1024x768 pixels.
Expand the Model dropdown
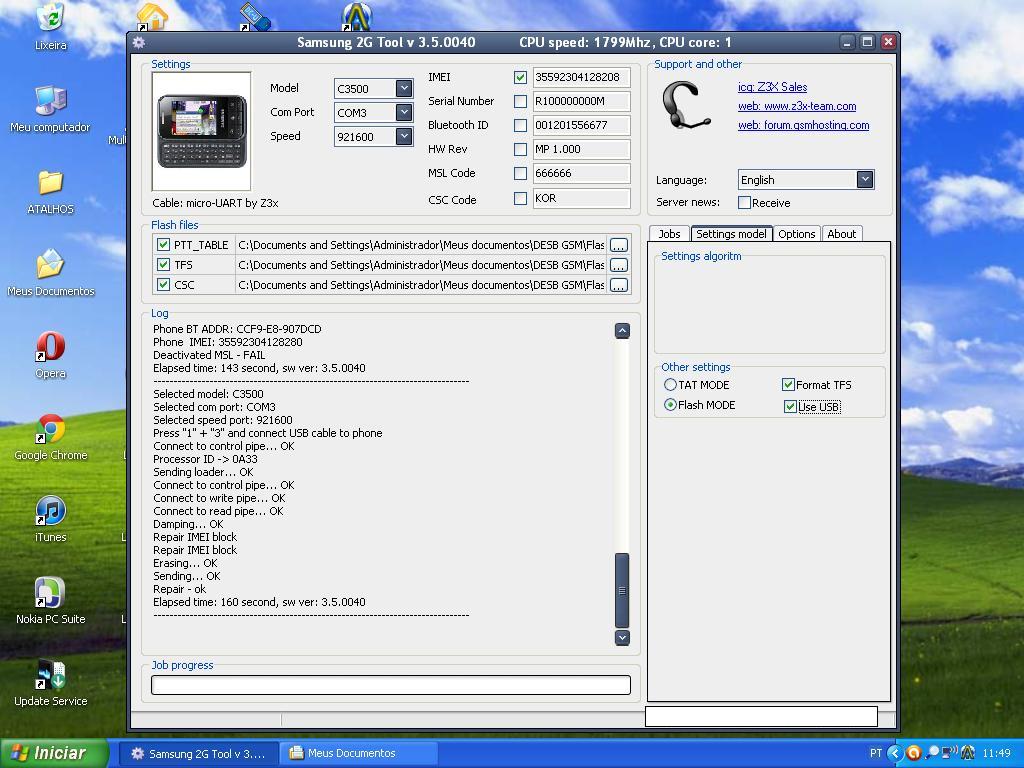tap(404, 88)
